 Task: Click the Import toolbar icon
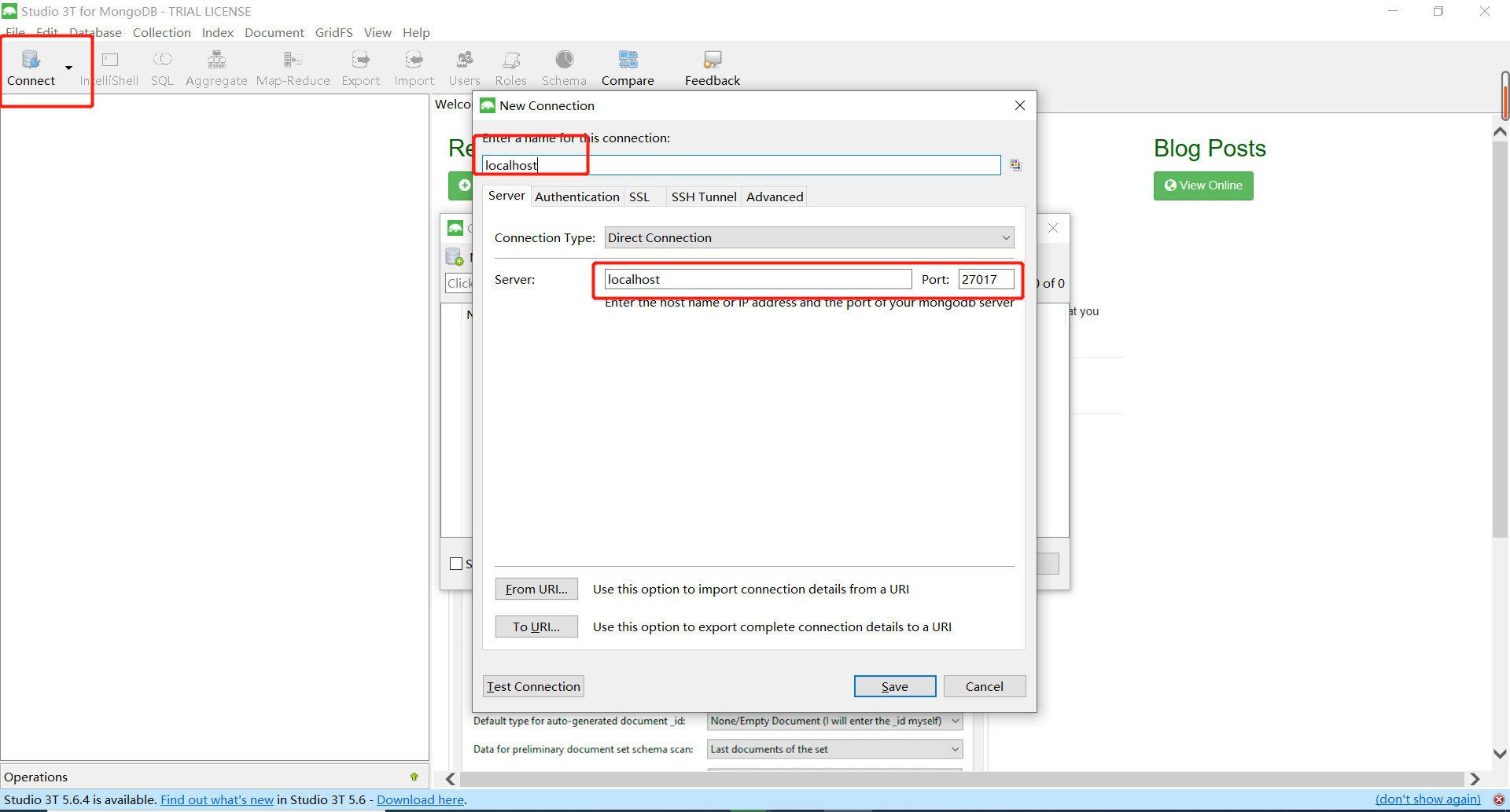[414, 68]
